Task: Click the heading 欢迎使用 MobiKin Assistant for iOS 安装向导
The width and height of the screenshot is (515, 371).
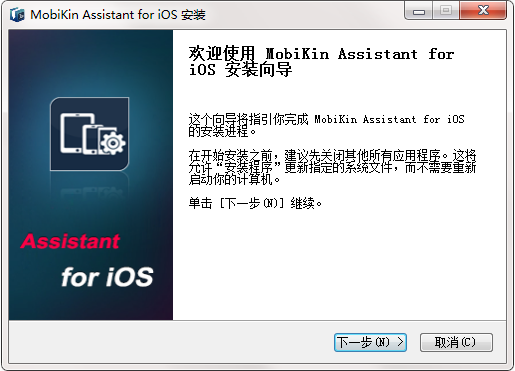Action: tap(321, 62)
